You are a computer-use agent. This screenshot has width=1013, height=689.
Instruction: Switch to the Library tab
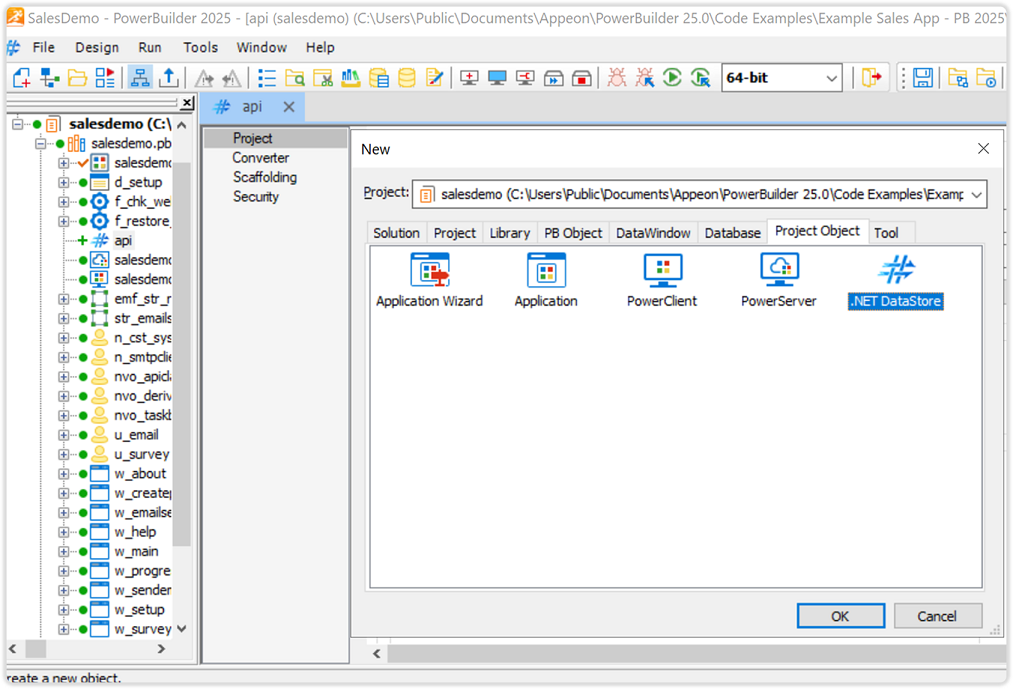509,233
